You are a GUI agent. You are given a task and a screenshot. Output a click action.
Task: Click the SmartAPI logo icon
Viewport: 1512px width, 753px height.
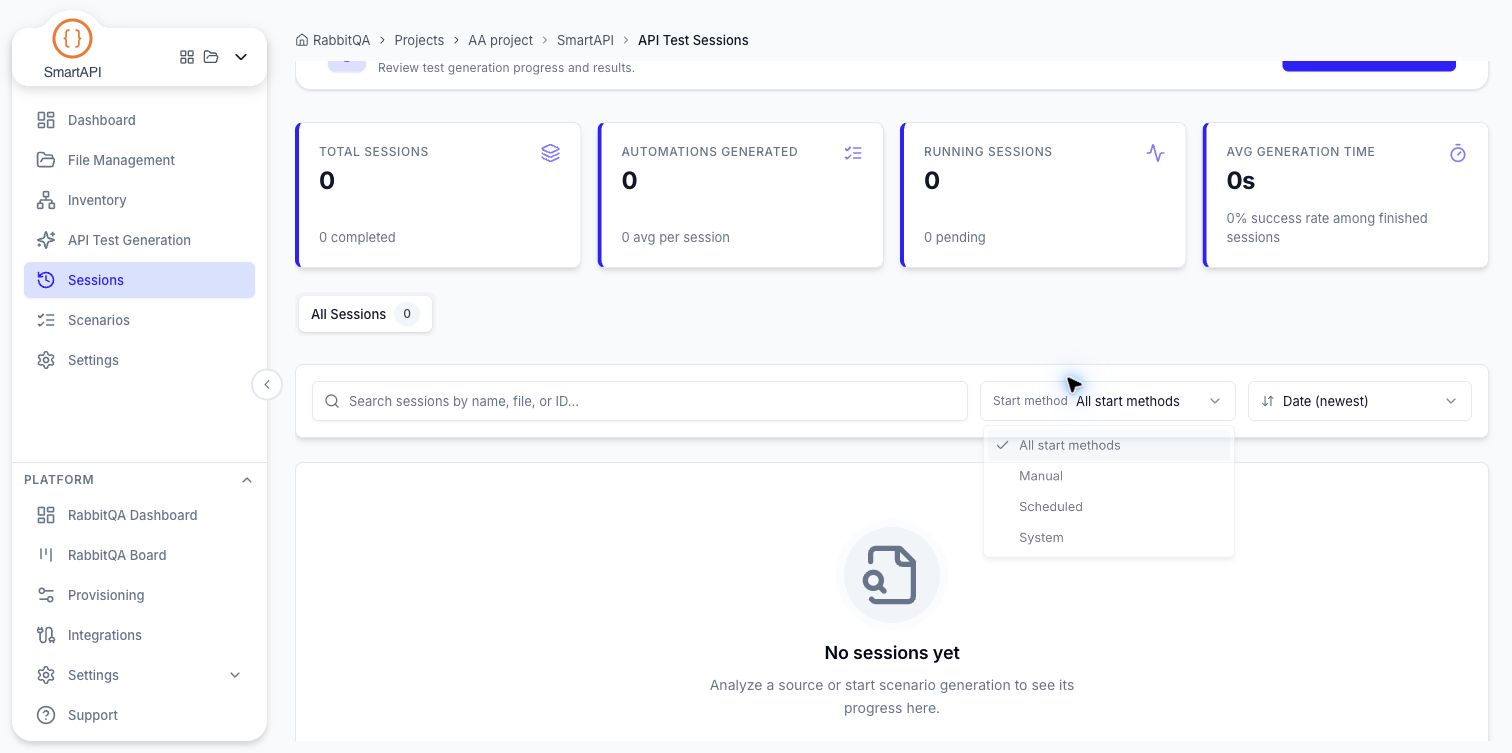(72, 39)
